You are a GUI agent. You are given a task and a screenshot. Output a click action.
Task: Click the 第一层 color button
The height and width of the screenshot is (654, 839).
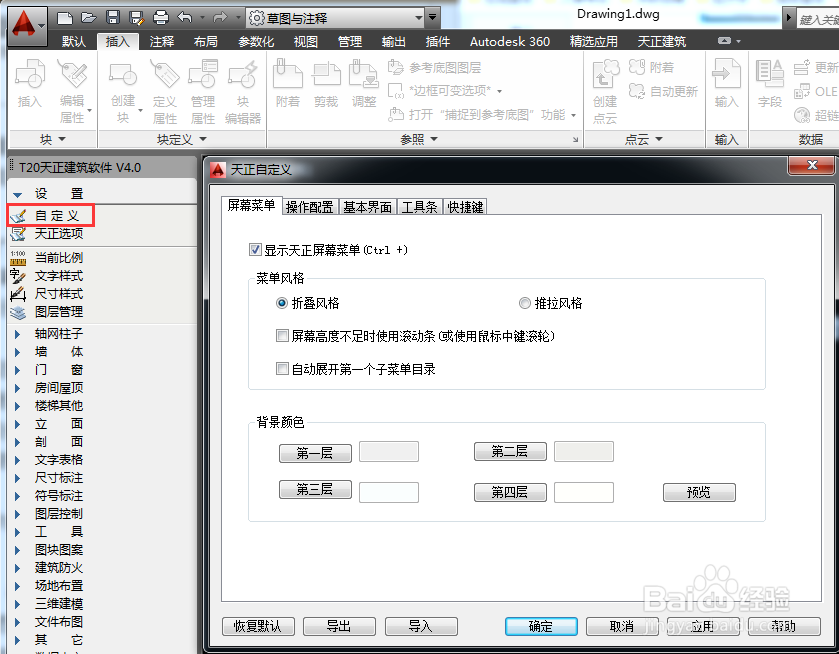315,453
